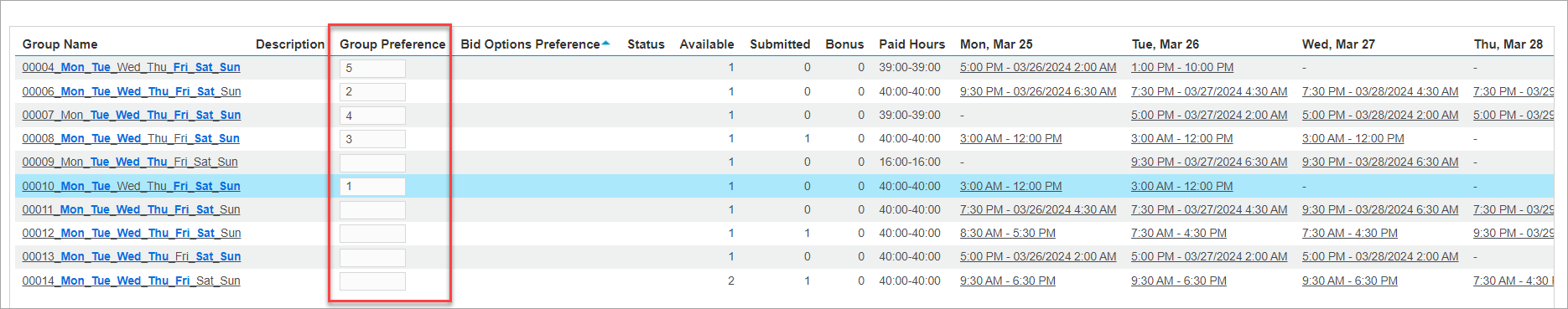This screenshot has height=309, width=1568.
Task: Open group 00006_Mon_Tue_Wed_Thu_Fri_Sat_Sun link
Action: coord(131,91)
